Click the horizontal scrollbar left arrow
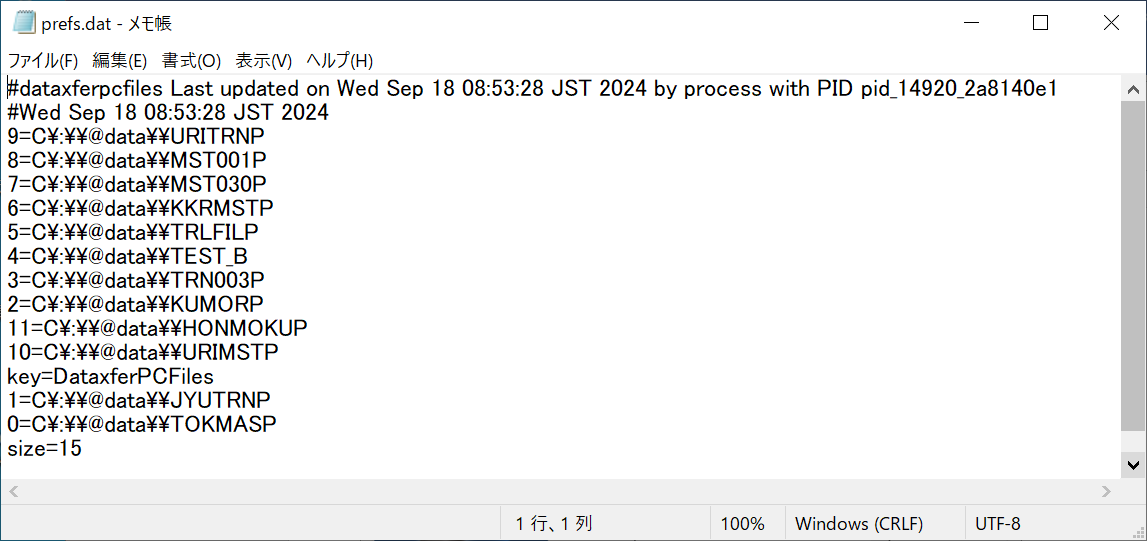The image size is (1147, 541). 12,491
